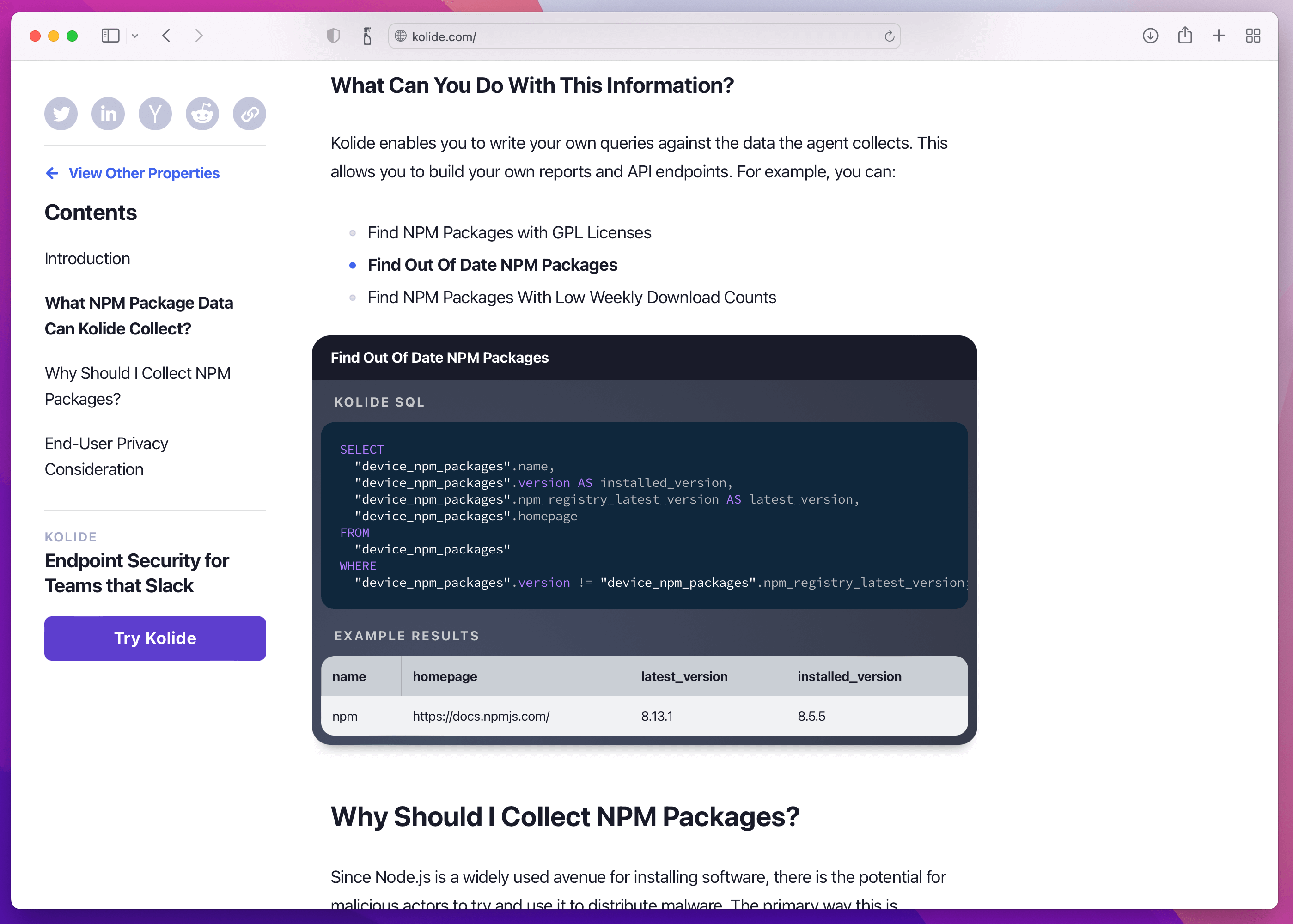Jump to Introduction in Contents

(87, 259)
